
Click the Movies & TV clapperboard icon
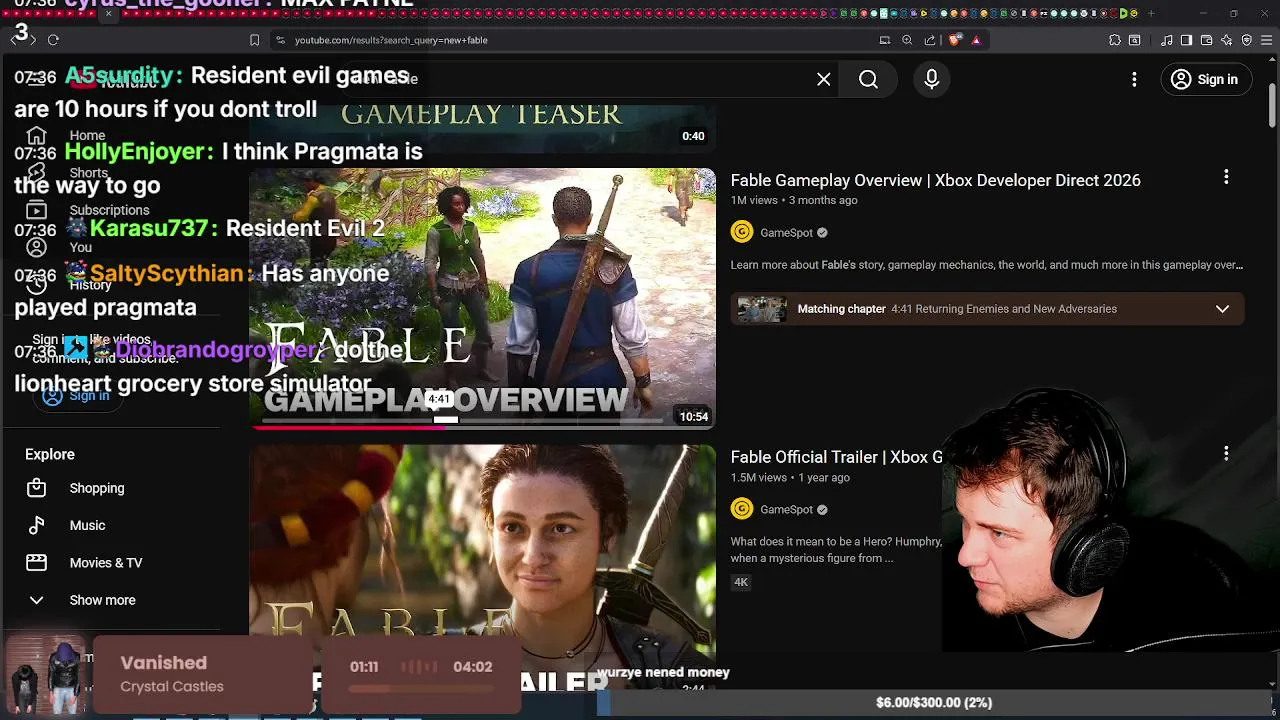click(36, 563)
